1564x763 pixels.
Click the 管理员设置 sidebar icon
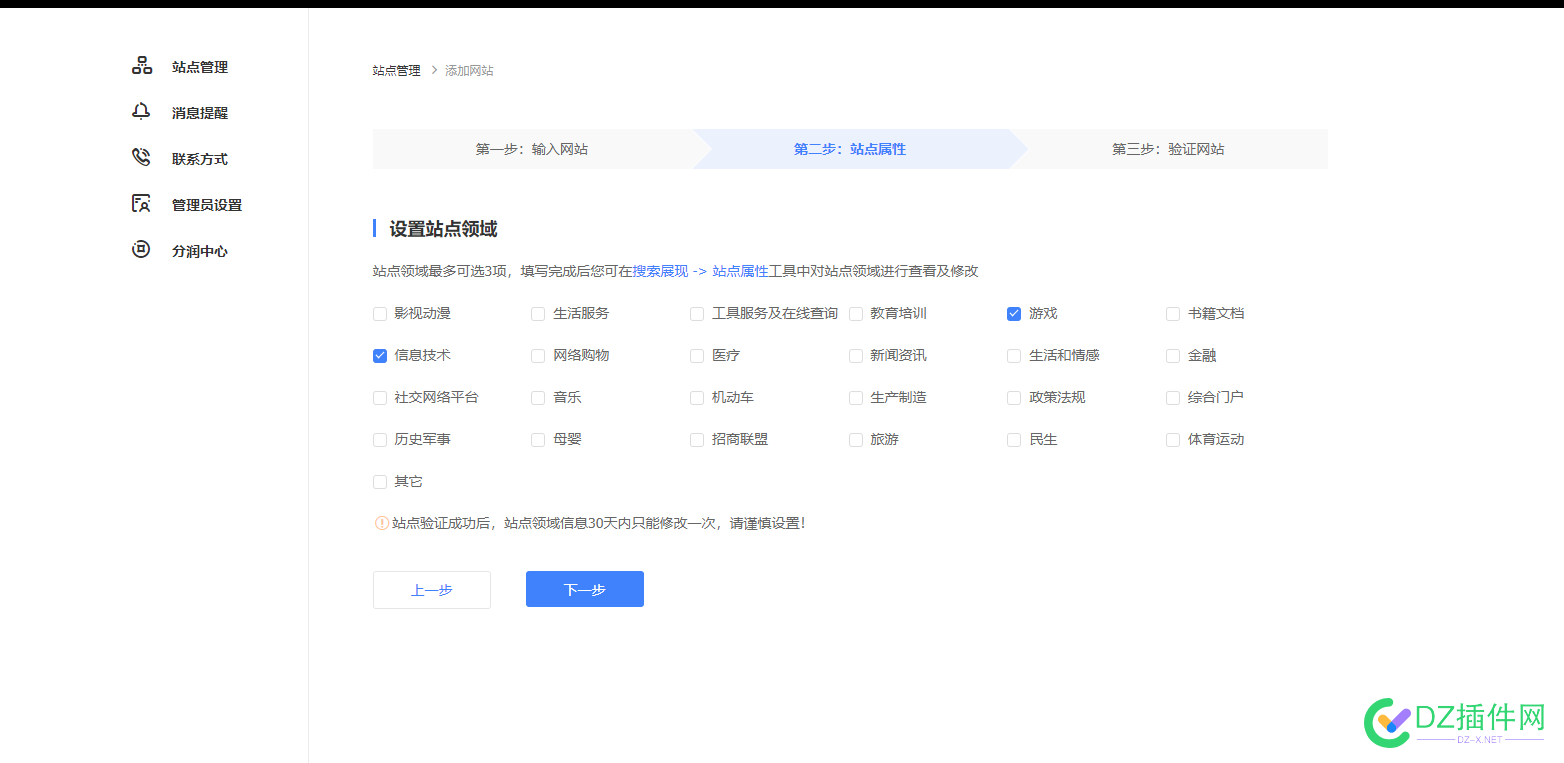[141, 204]
